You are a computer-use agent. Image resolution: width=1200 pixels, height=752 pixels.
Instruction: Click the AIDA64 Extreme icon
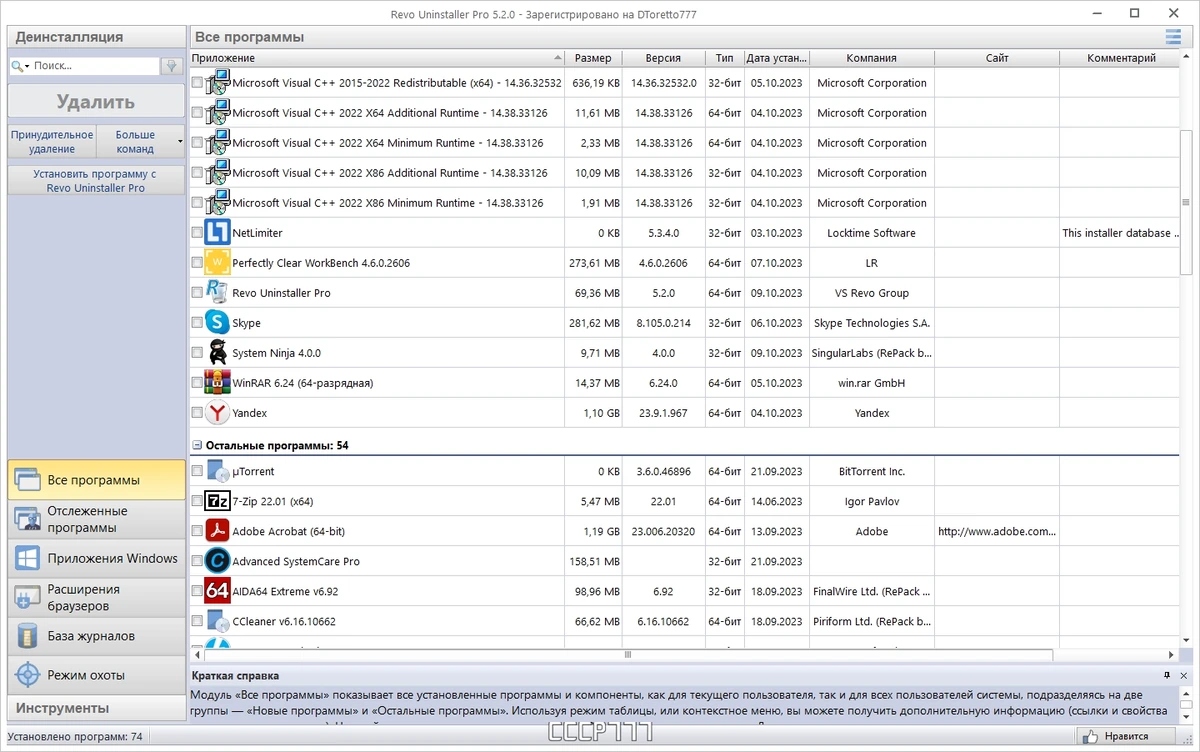(x=217, y=591)
